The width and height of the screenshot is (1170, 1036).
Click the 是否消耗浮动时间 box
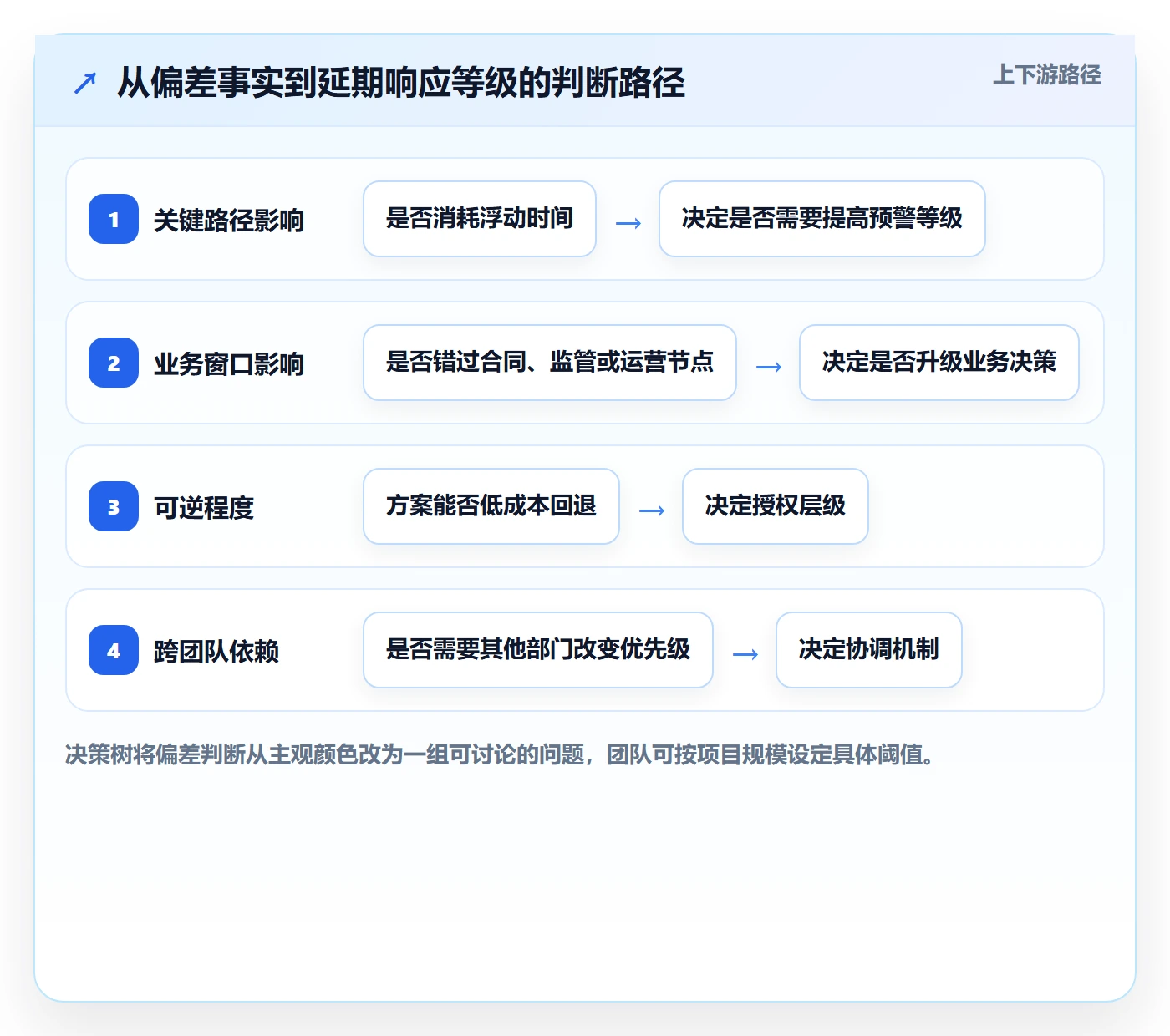tap(480, 219)
